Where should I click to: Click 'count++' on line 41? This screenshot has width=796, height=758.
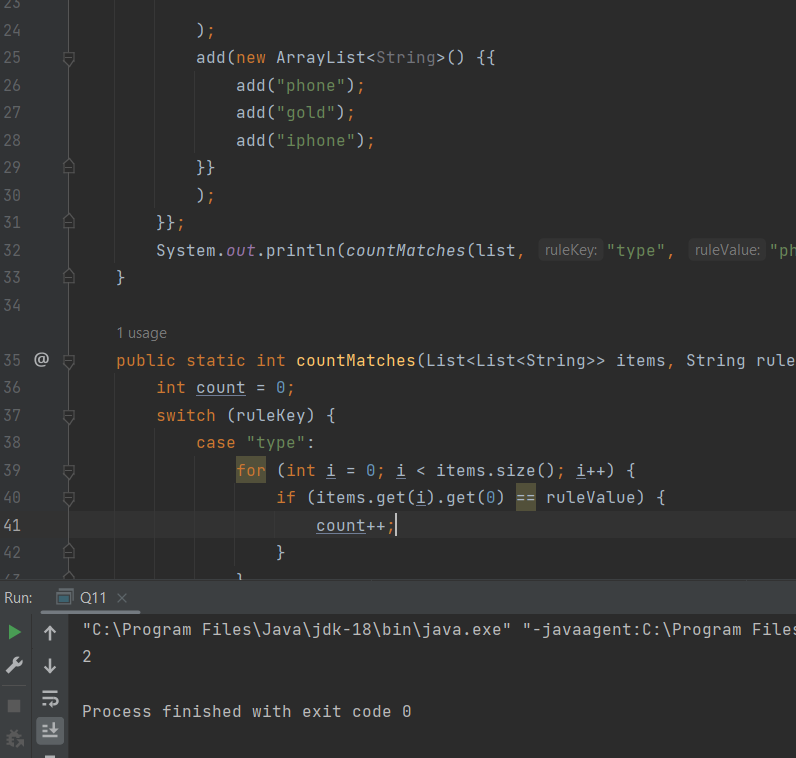(x=350, y=525)
